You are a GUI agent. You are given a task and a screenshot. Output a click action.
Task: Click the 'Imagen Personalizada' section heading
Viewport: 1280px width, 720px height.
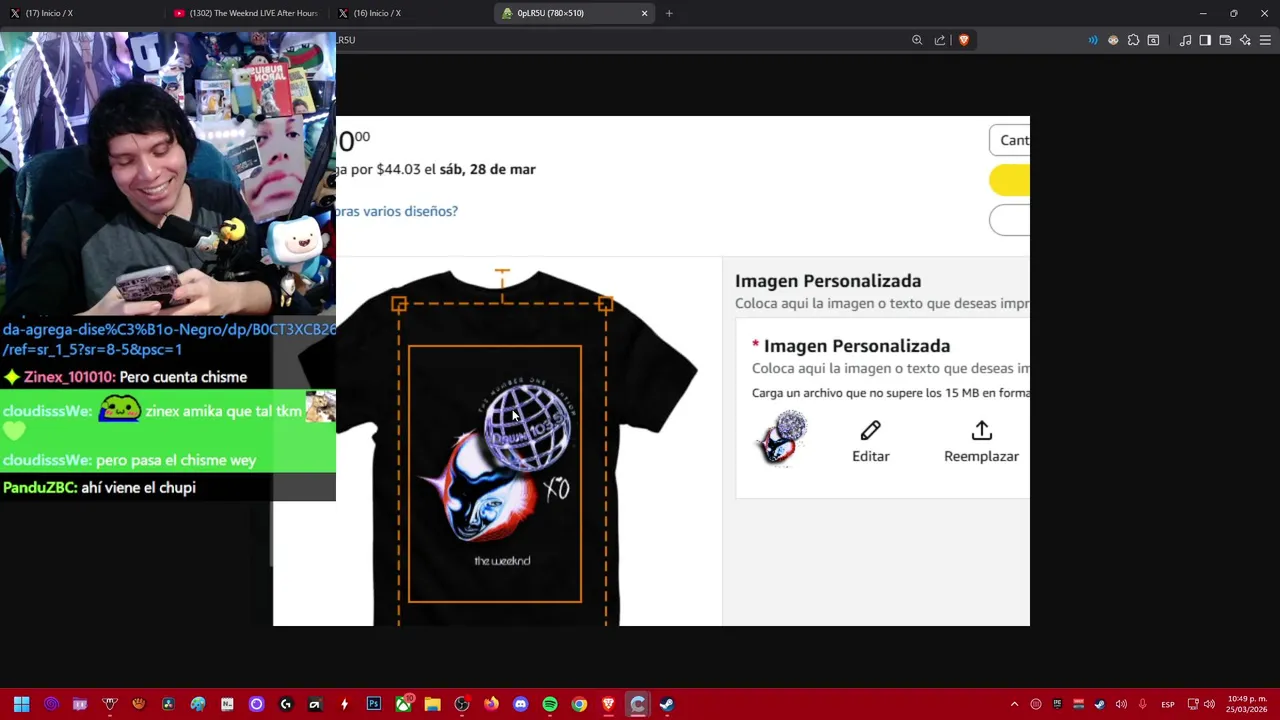[x=828, y=281]
